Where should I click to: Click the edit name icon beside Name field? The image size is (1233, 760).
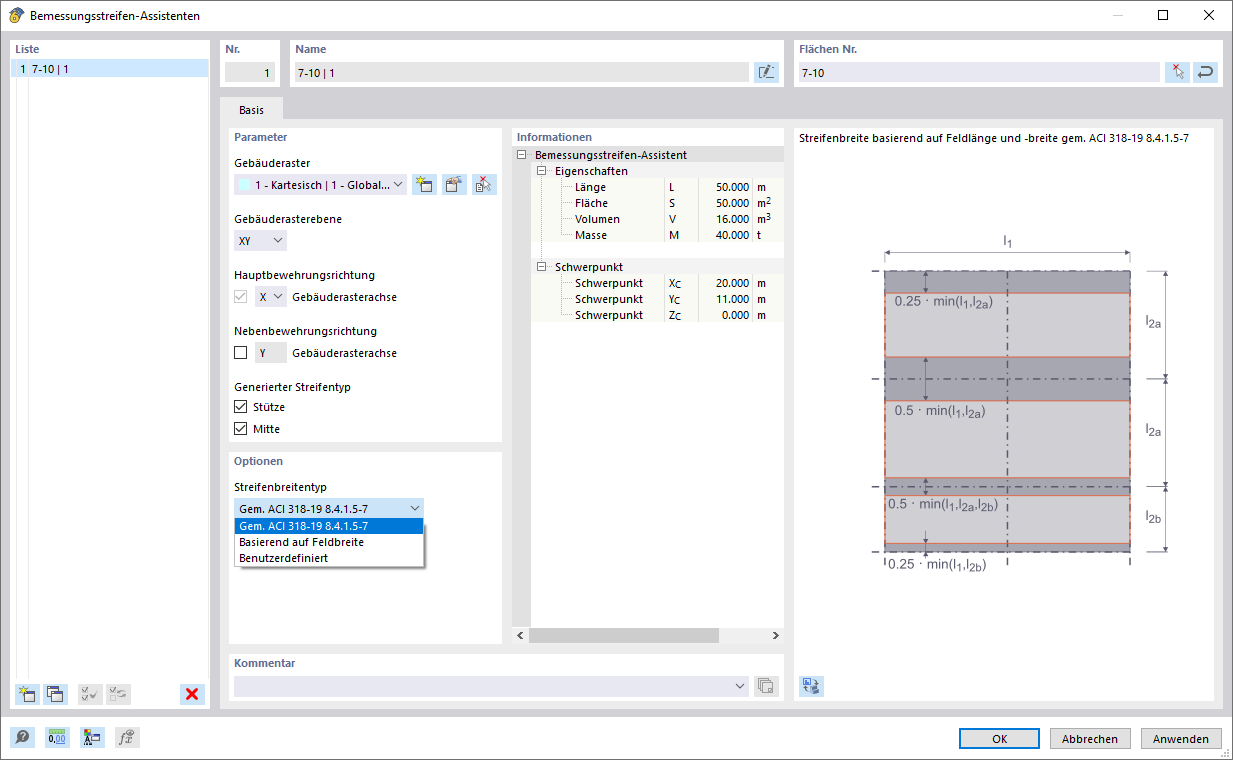(766, 72)
